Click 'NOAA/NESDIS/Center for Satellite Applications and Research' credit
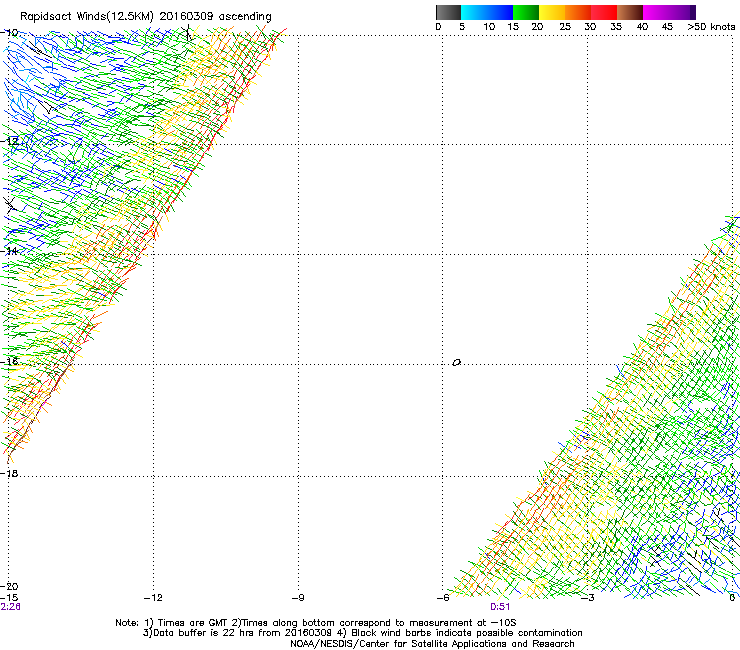The height and width of the screenshot is (650, 740). click(432, 644)
